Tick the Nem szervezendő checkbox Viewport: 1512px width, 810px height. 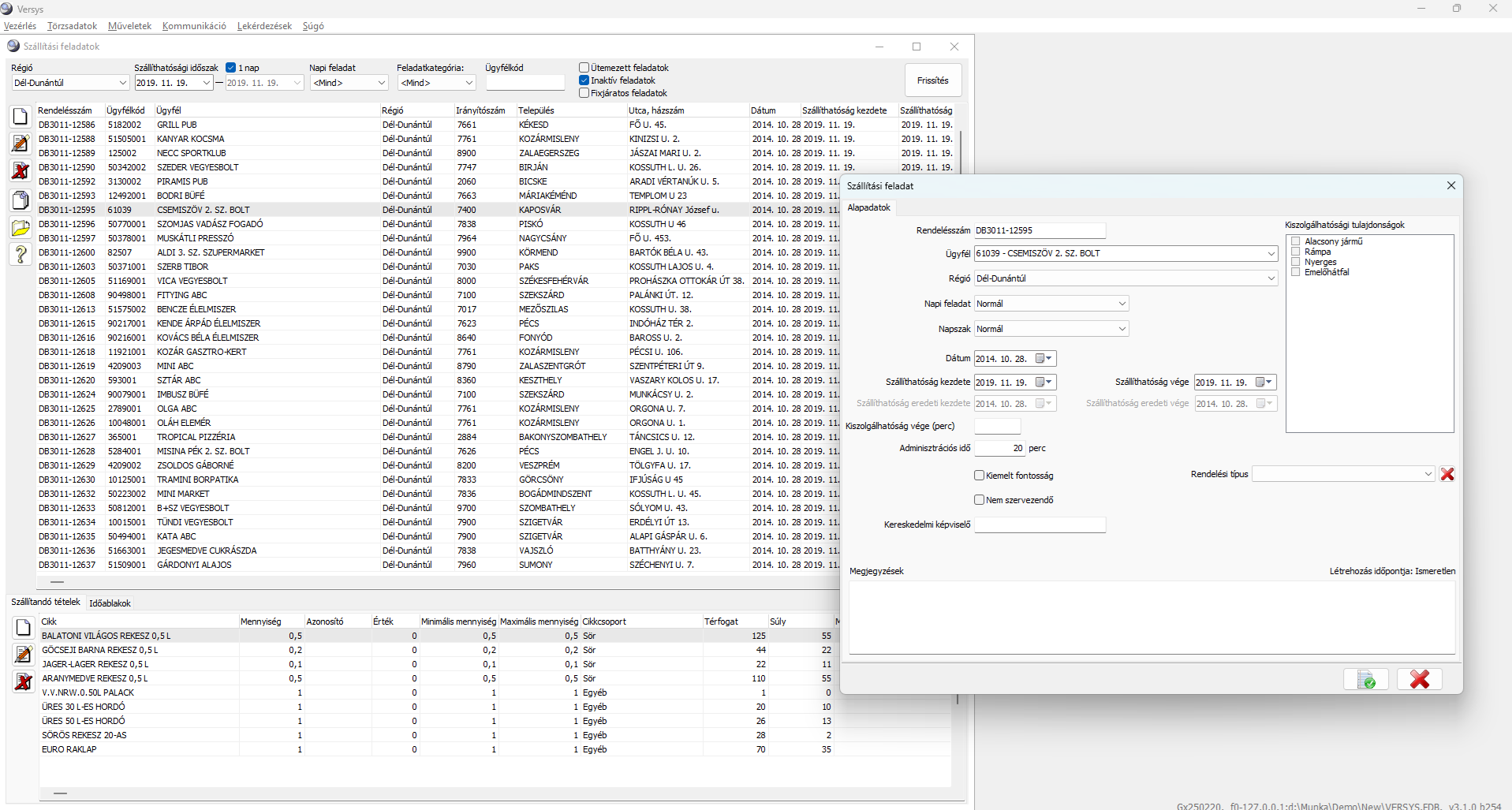pyautogui.click(x=980, y=500)
